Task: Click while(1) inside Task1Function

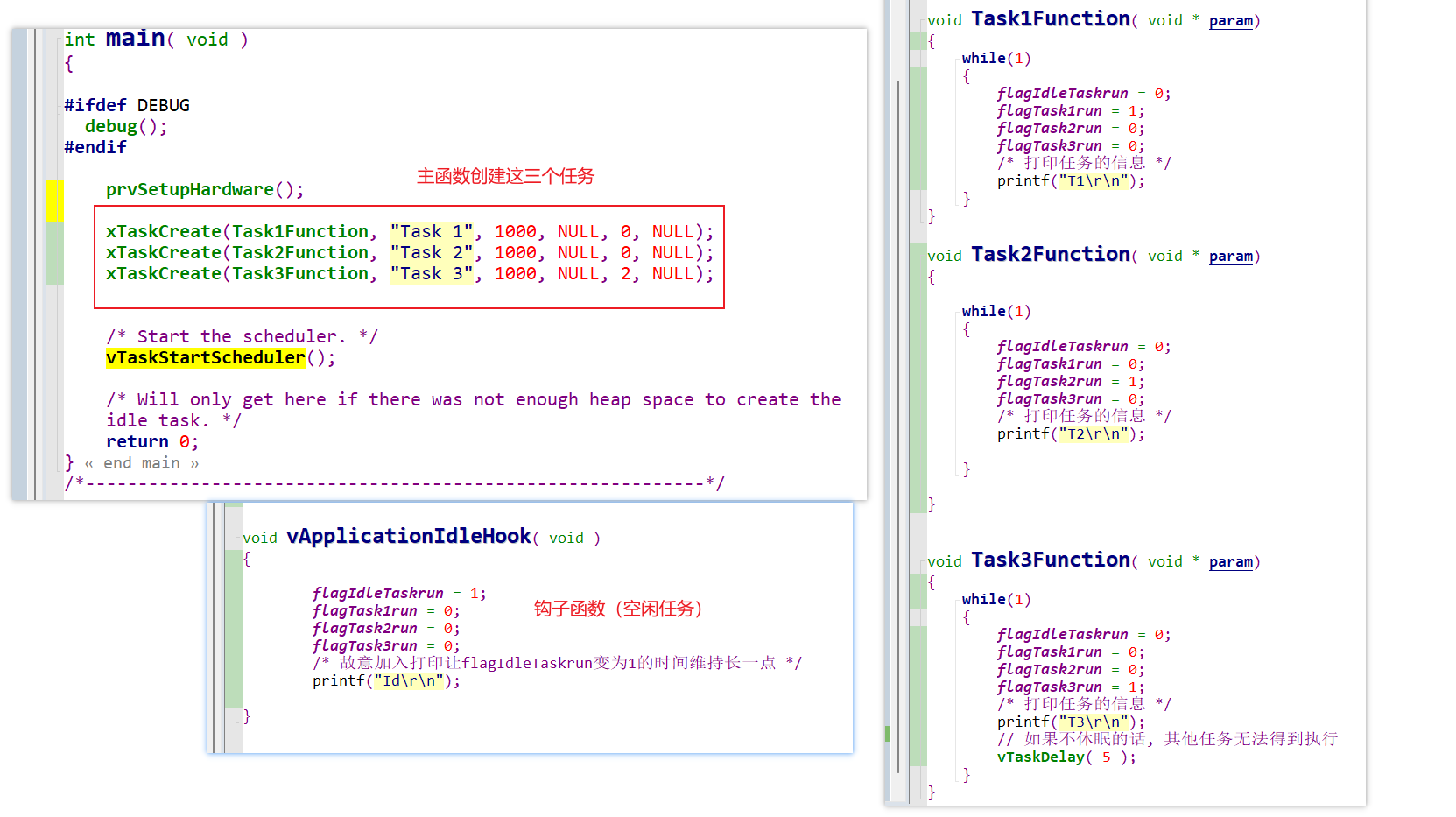Action: click(996, 58)
